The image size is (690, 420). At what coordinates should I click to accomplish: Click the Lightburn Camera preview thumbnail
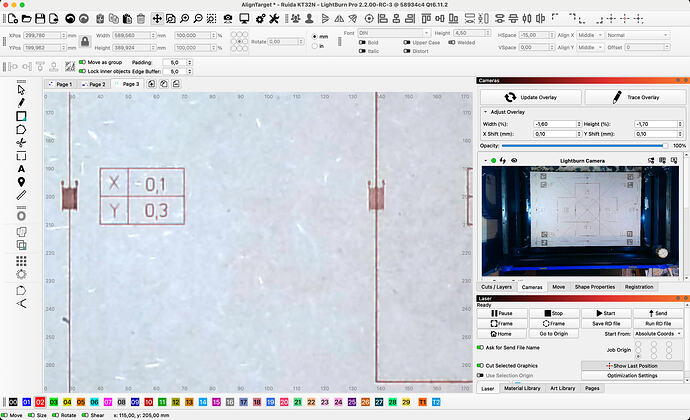point(580,221)
